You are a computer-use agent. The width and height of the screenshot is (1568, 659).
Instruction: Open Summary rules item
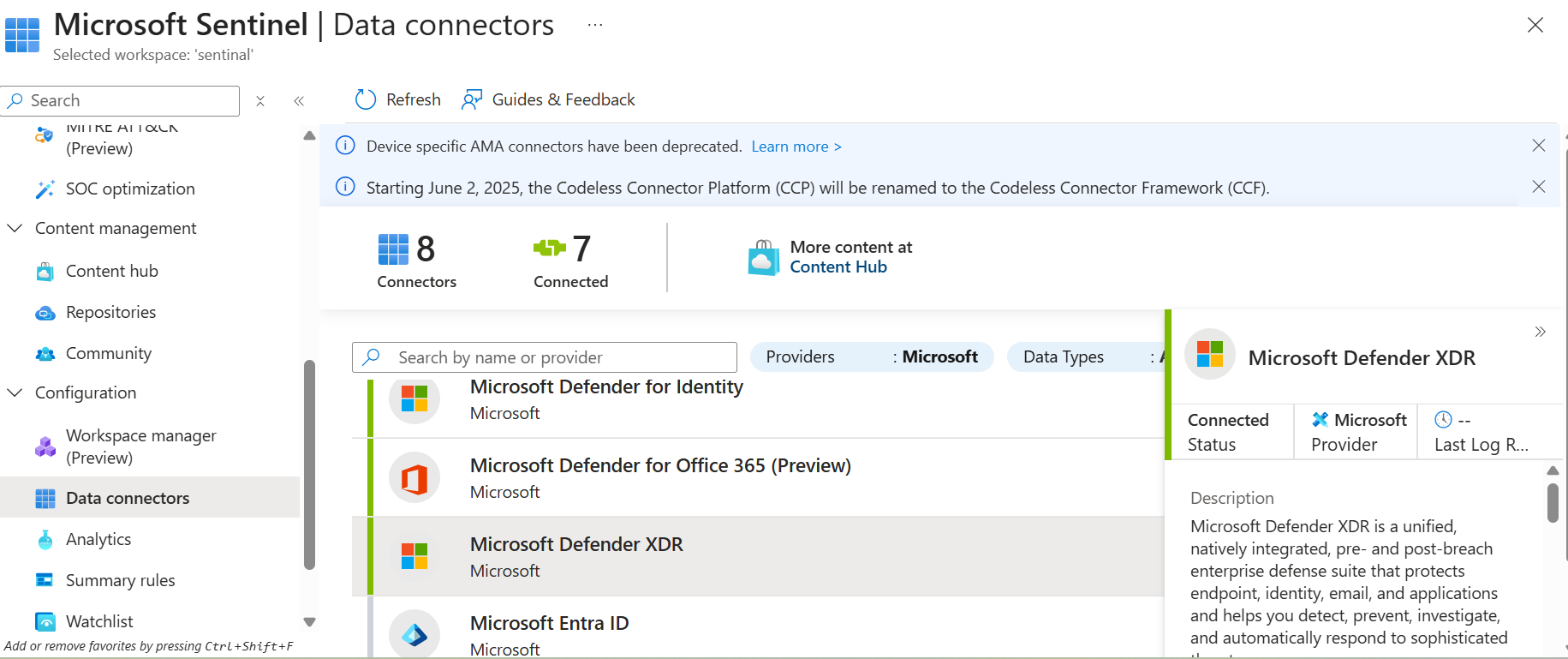click(120, 580)
